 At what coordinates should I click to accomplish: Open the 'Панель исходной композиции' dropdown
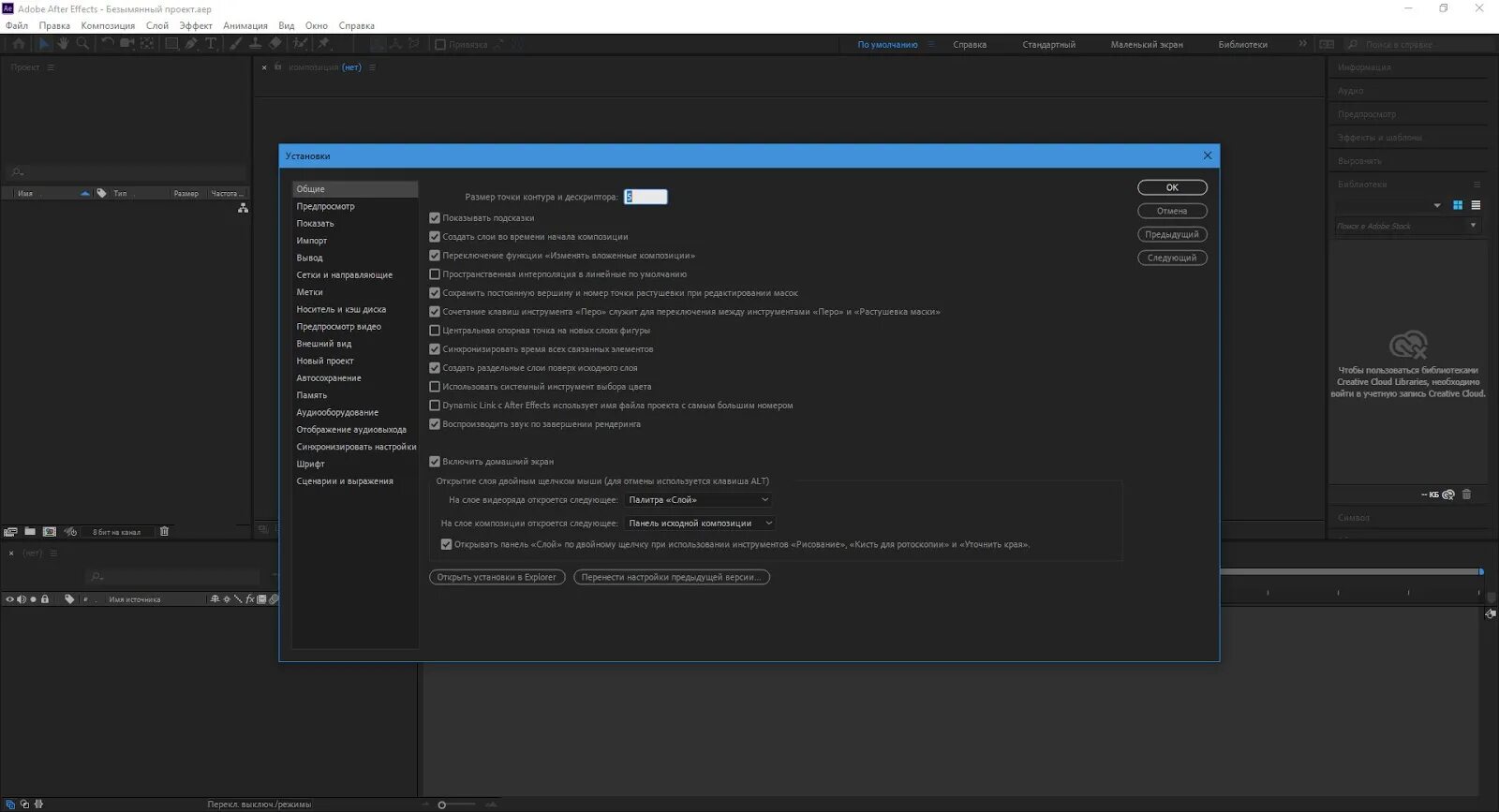pos(700,524)
